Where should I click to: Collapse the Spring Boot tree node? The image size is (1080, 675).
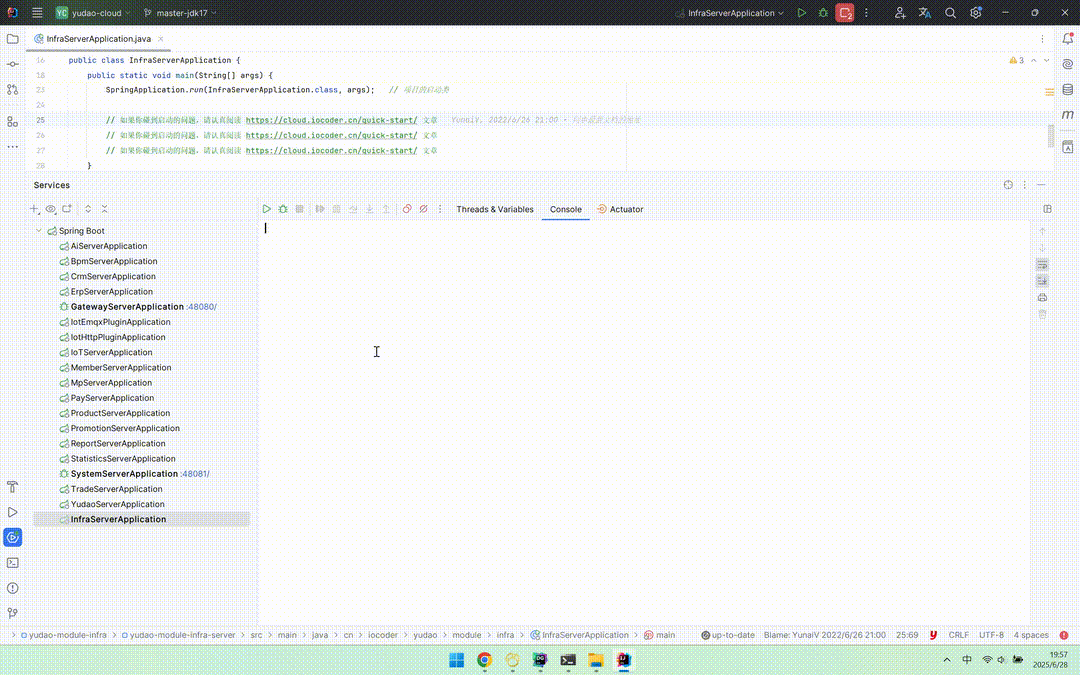(39, 231)
